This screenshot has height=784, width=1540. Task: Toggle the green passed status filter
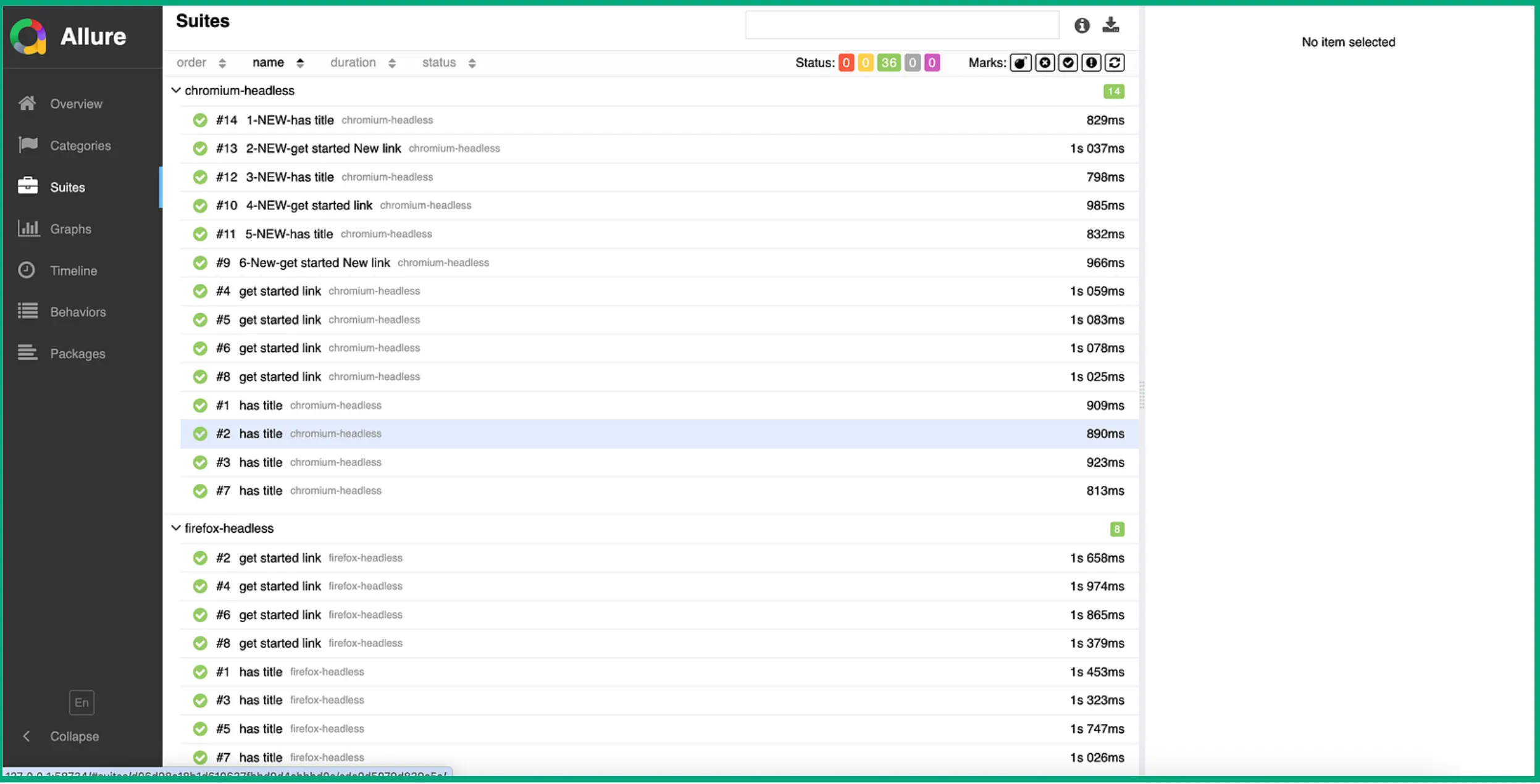point(888,63)
